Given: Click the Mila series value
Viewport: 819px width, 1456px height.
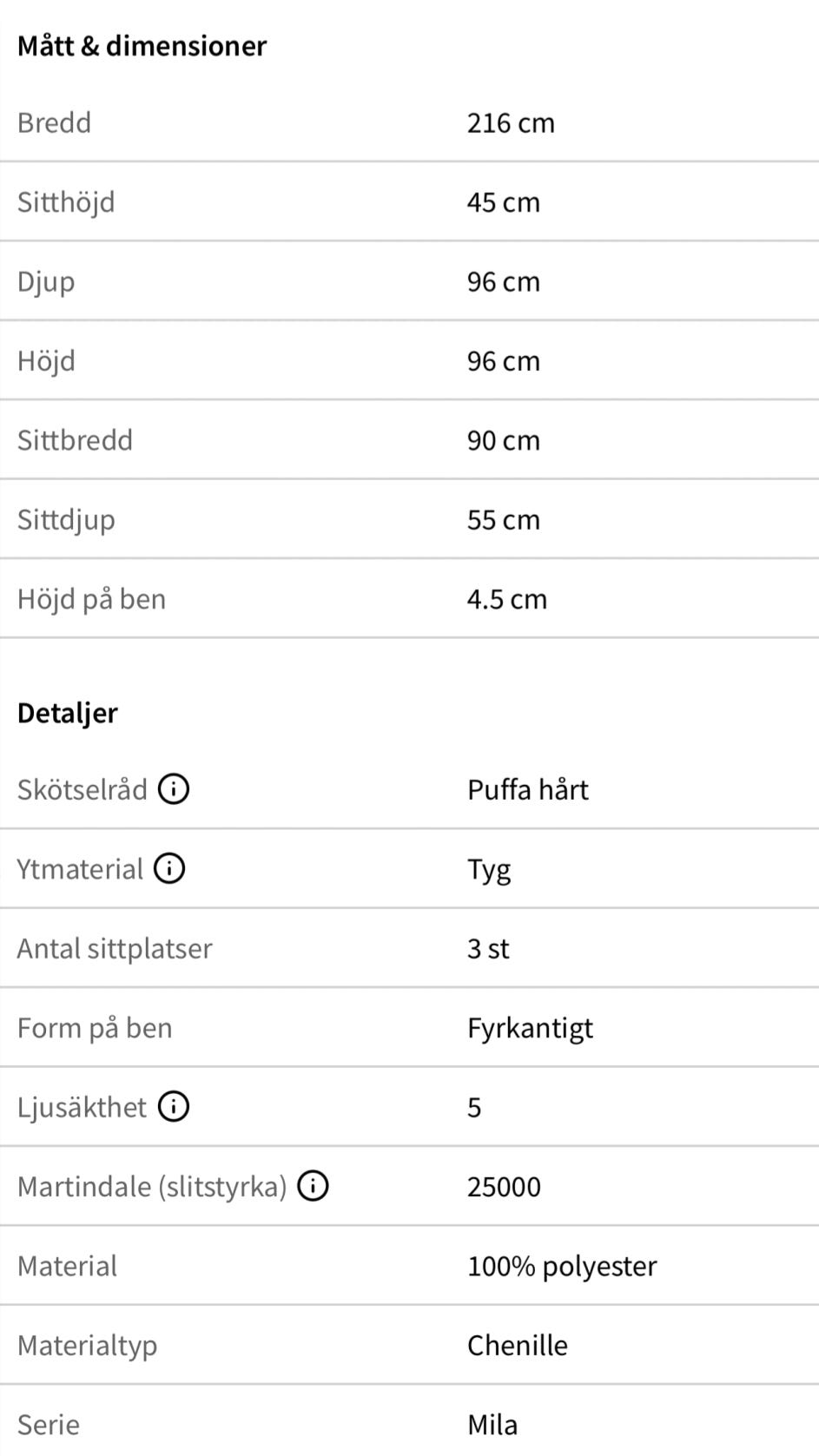Looking at the screenshot, I should point(492,1425).
